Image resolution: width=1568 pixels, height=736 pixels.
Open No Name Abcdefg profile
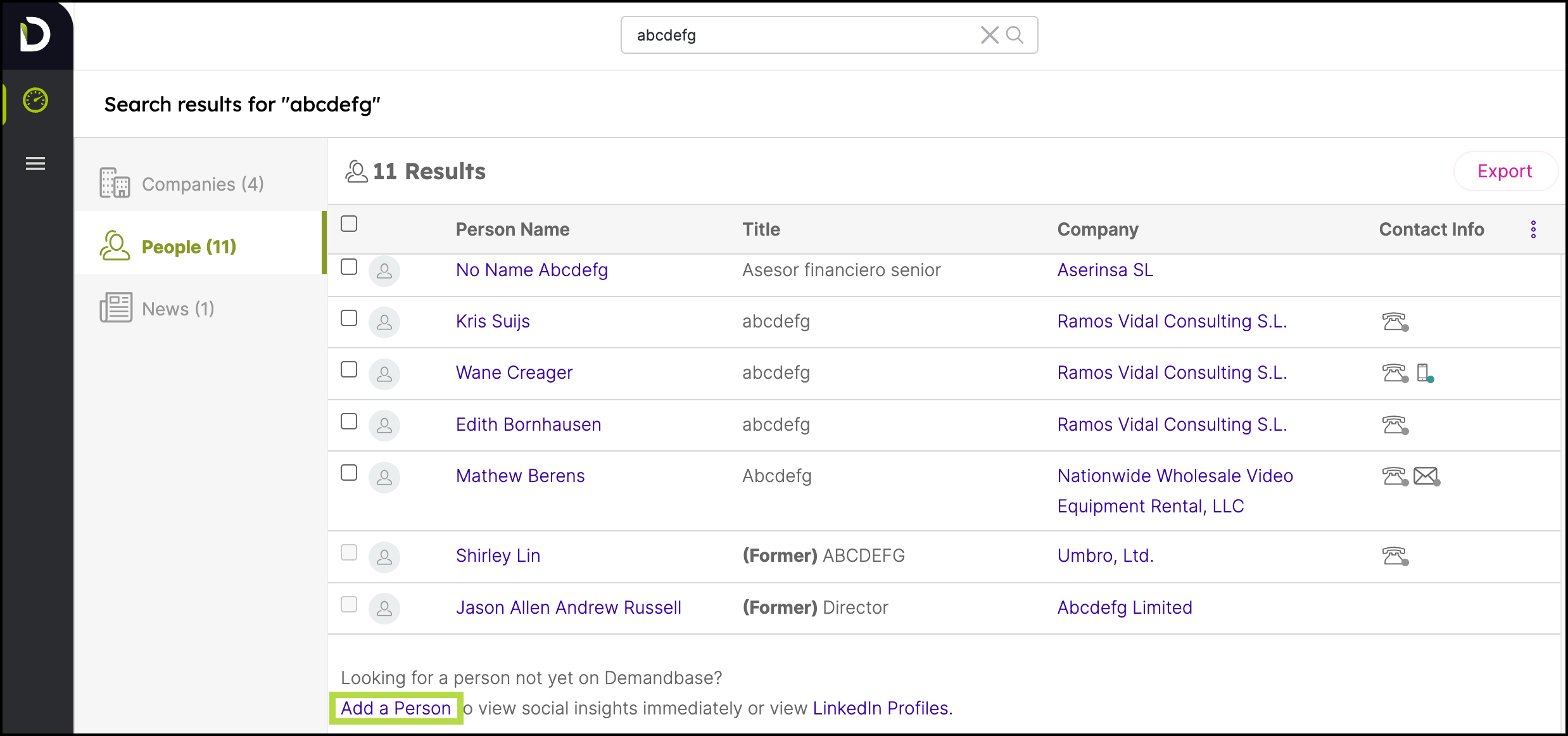[532, 270]
